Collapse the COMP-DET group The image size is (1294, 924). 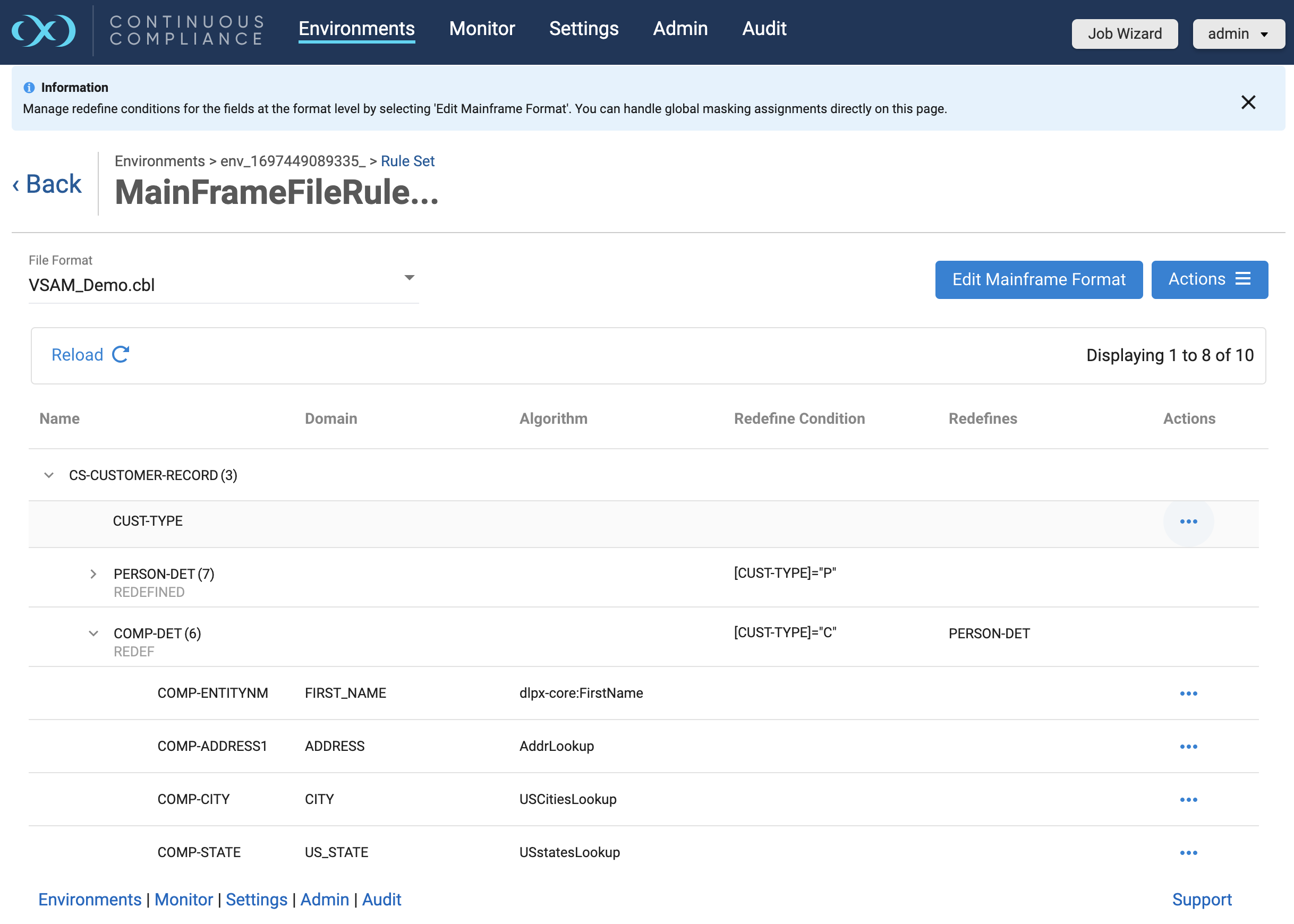[93, 633]
